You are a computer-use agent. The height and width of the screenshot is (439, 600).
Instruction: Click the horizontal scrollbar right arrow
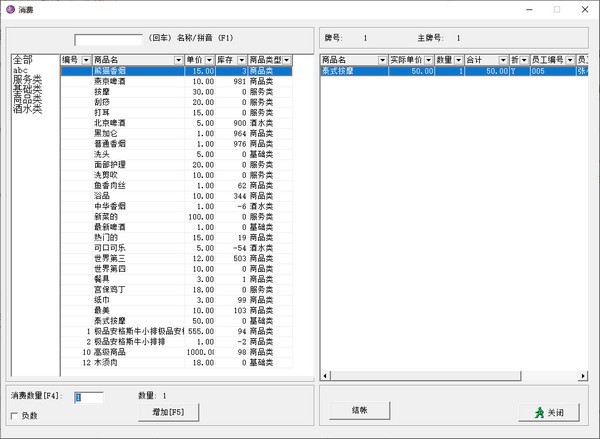pos(583,376)
